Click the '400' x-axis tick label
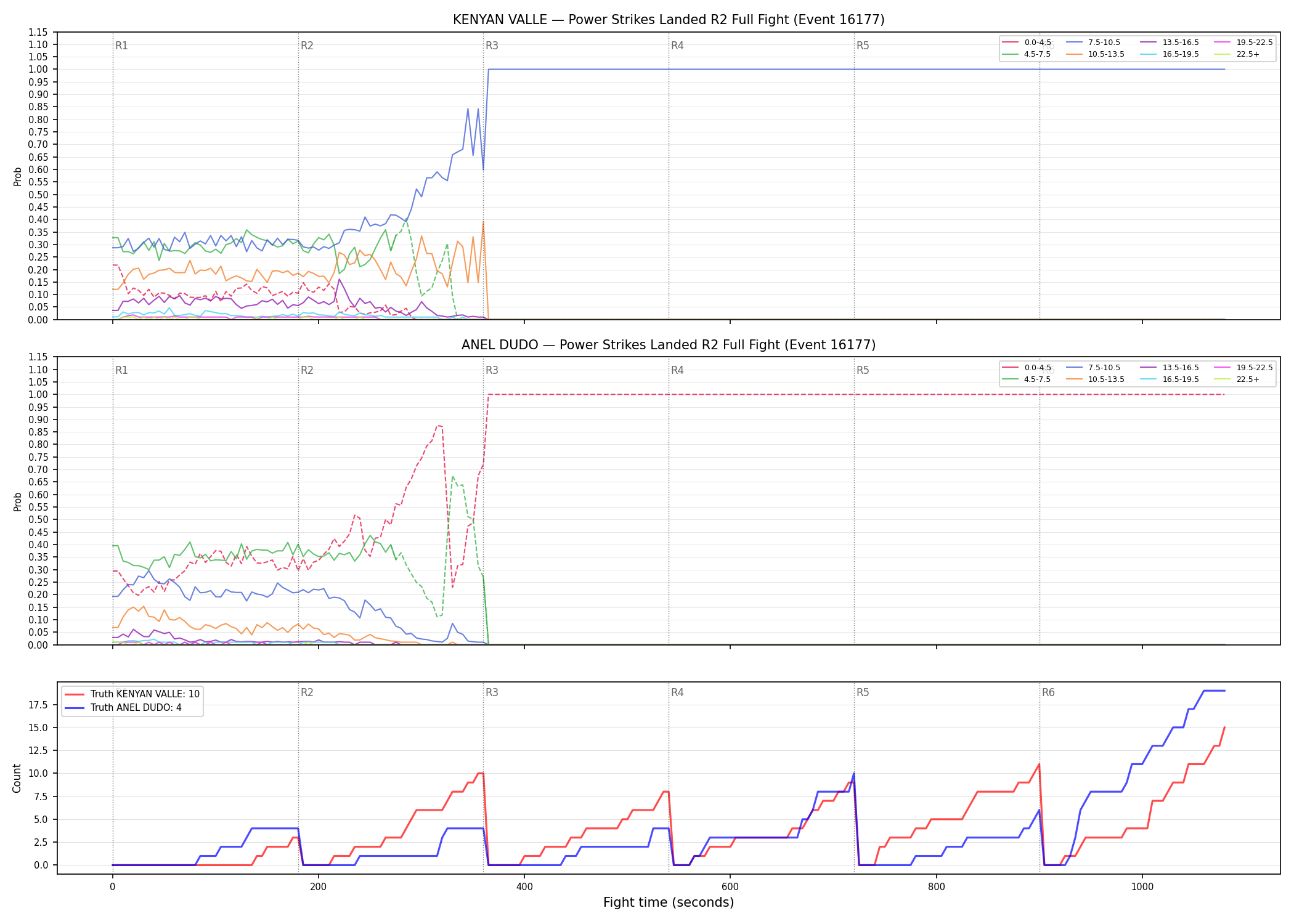Image resolution: width=1294 pixels, height=924 pixels. pos(524,887)
